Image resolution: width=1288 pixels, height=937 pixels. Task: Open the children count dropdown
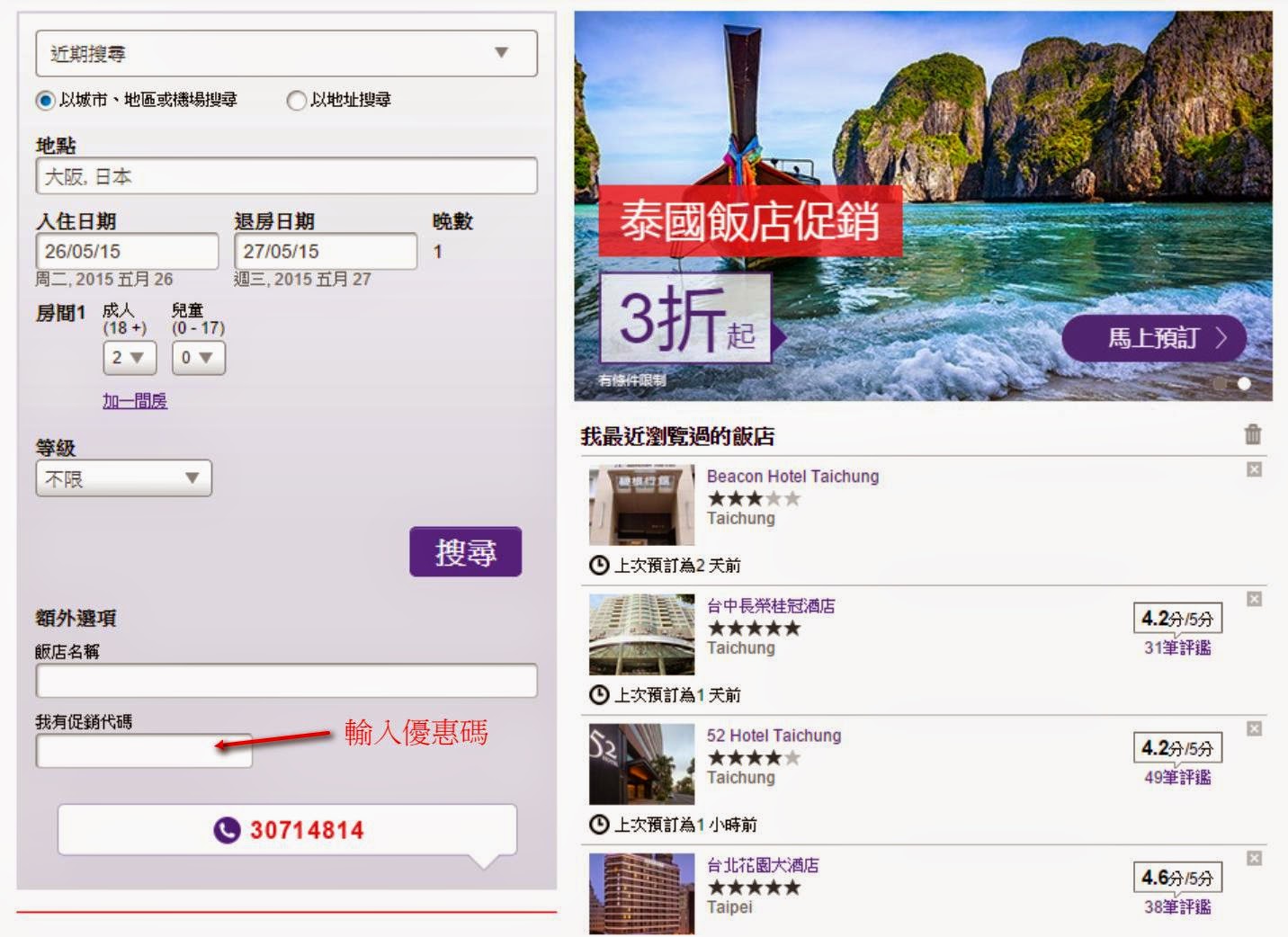(198, 358)
